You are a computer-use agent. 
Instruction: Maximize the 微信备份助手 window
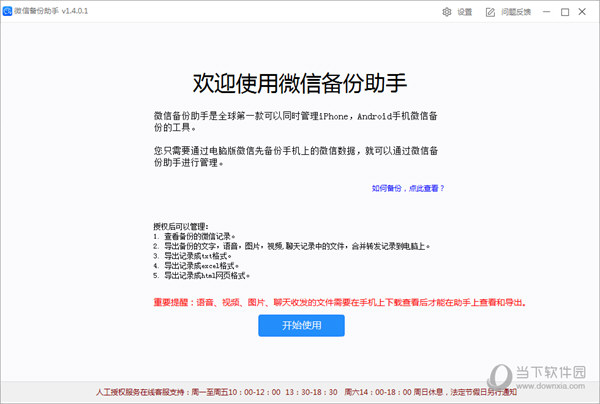(x=565, y=12)
